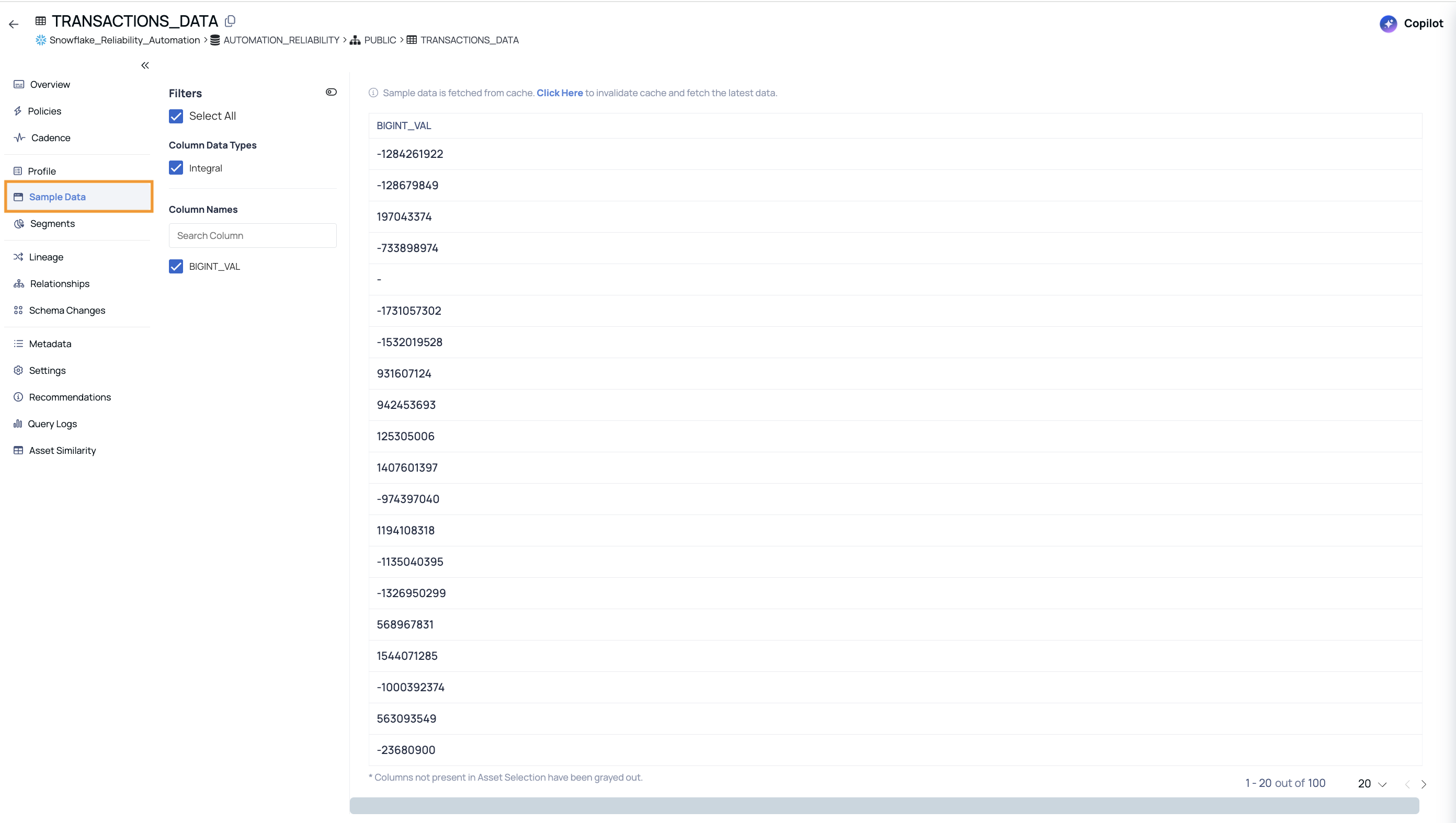Click Here to invalidate cache
Screen dimensions: 1456x823
point(560,93)
